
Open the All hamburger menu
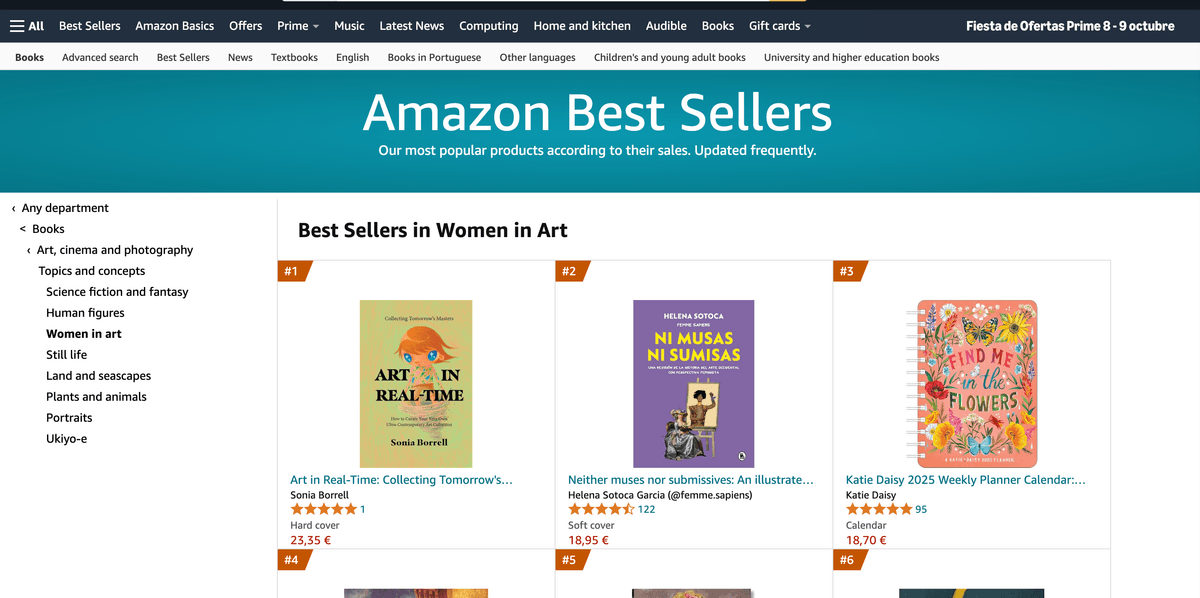tap(27, 26)
